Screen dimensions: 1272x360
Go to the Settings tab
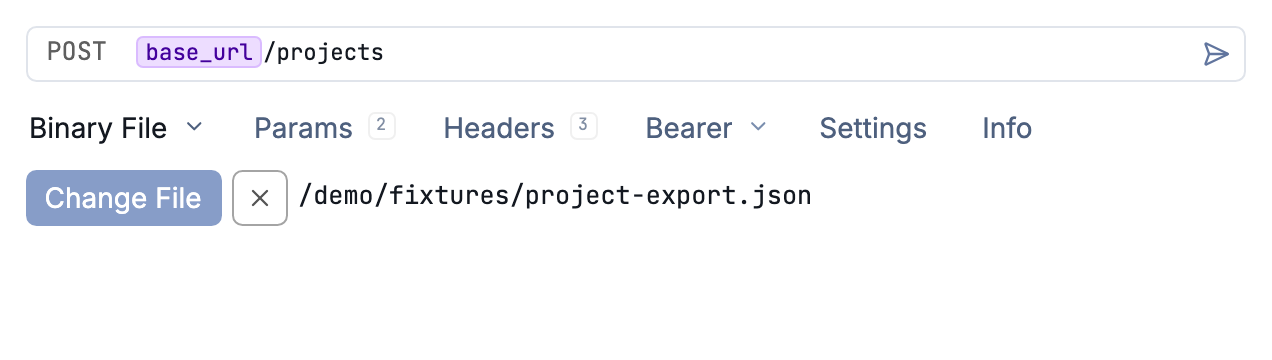873,128
